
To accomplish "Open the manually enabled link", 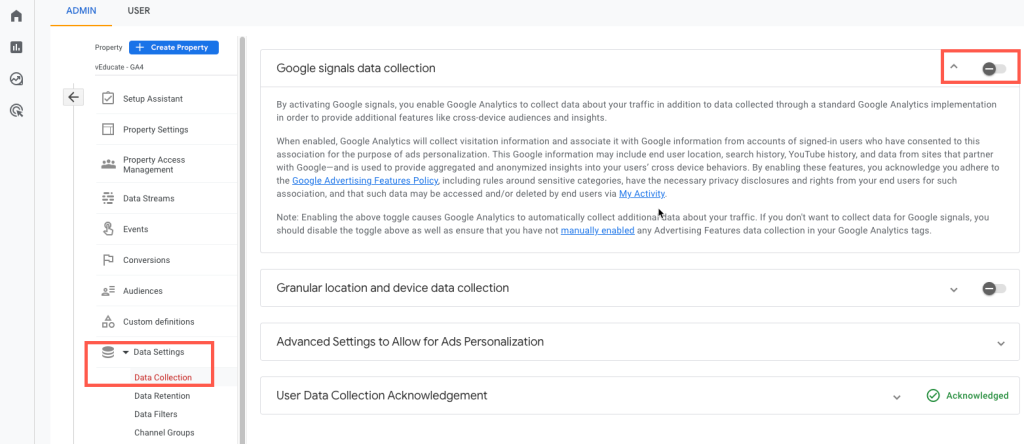I will (598, 230).
